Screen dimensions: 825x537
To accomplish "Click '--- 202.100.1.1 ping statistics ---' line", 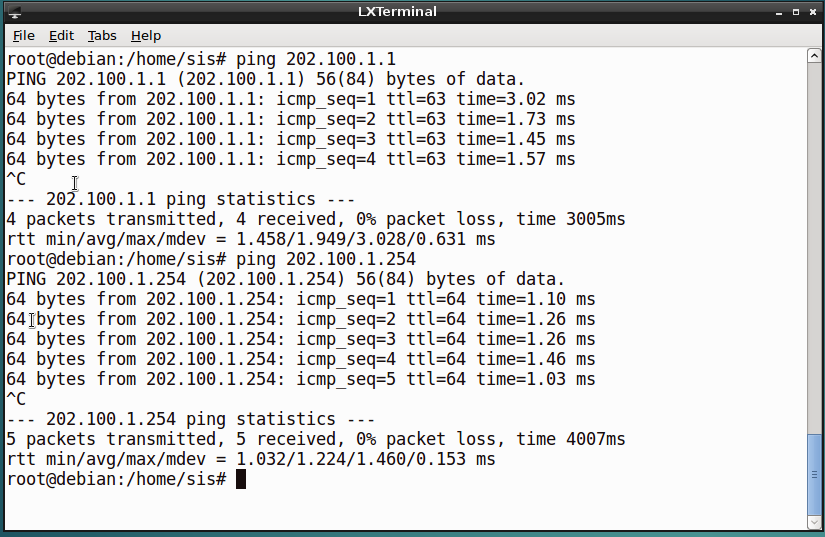I will [181, 199].
